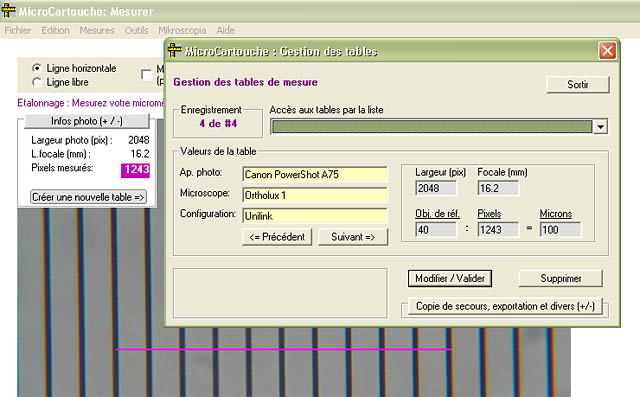
Task: Click the Gestion des tables dialog icon
Action: 175,50
